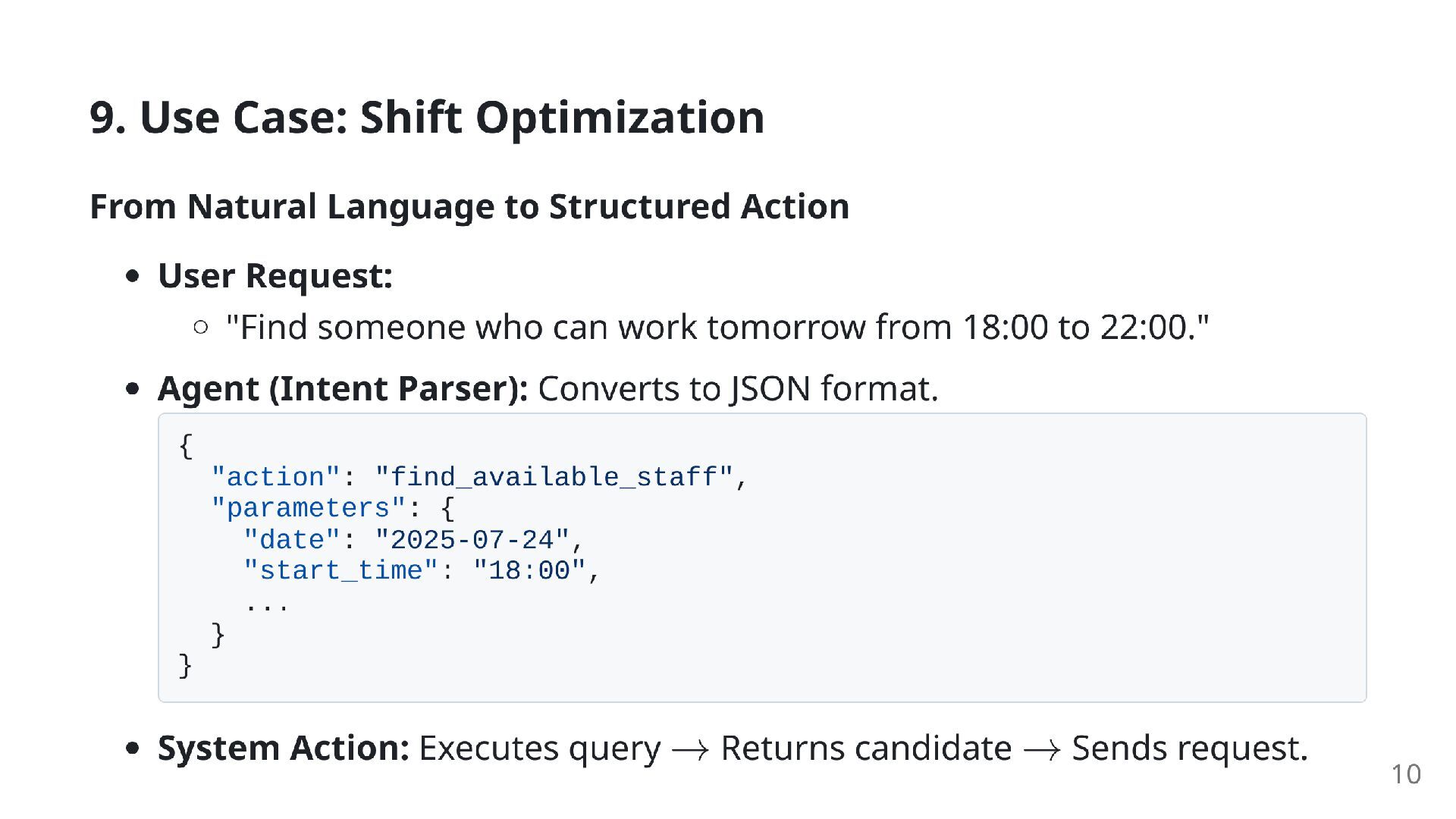Click the "Agent (Intent Parser):" bold label
Screen dimensions: 1456x819
pos(343,389)
